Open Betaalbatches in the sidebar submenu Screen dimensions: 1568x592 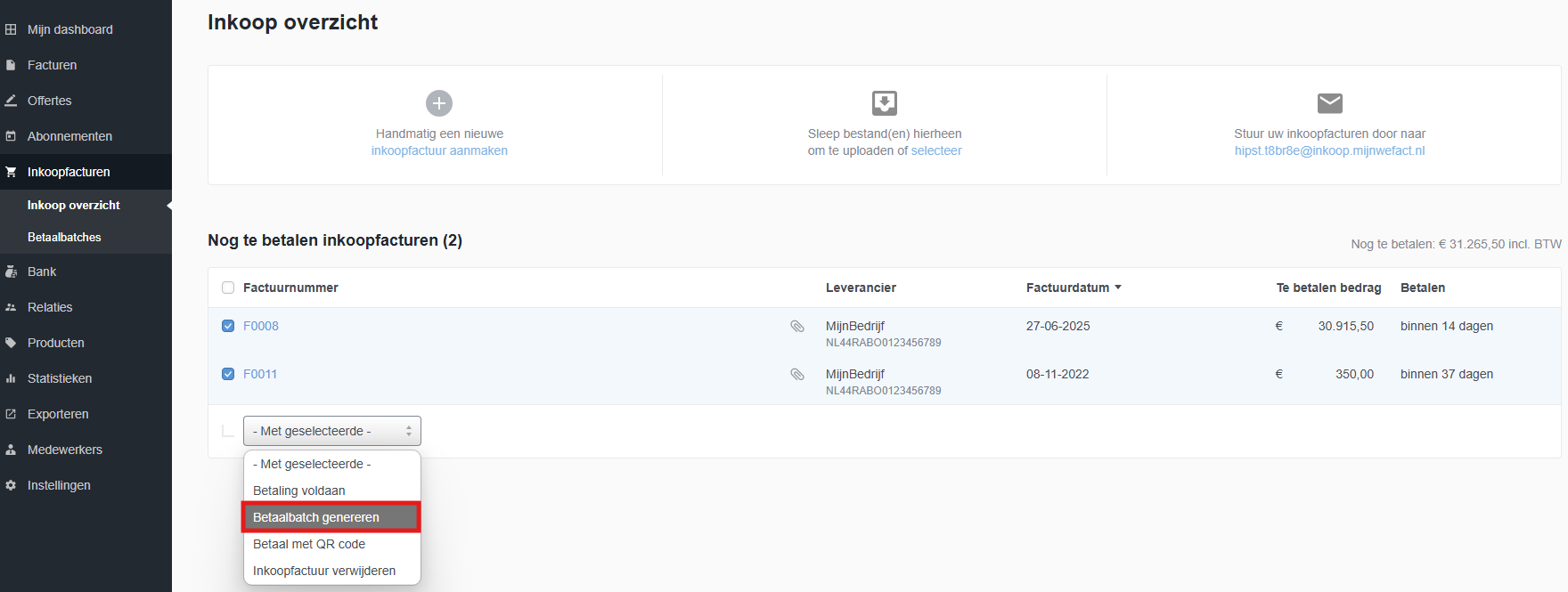click(64, 237)
